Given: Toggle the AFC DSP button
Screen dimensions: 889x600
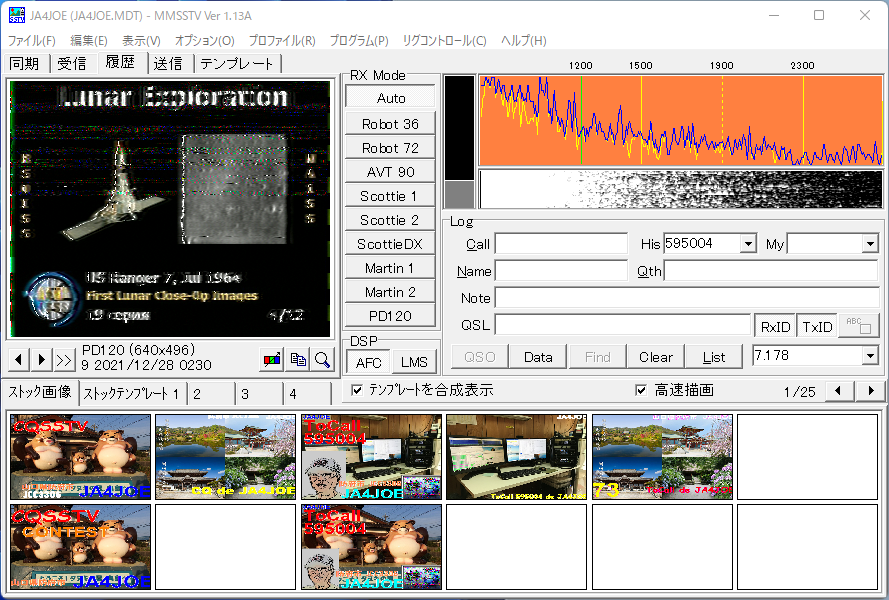Looking at the screenshot, I should (x=369, y=362).
